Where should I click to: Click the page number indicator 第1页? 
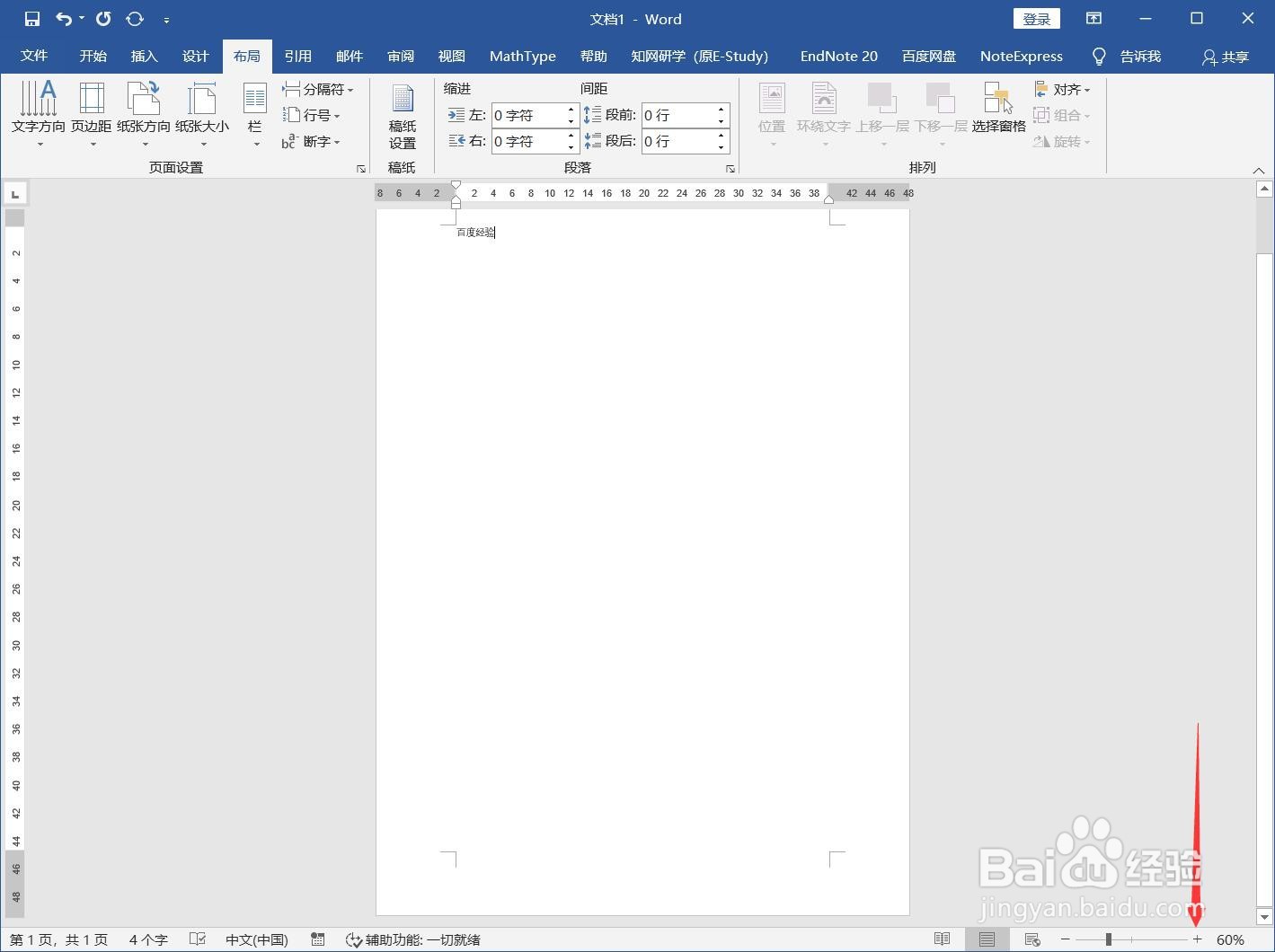pyautogui.click(x=59, y=939)
